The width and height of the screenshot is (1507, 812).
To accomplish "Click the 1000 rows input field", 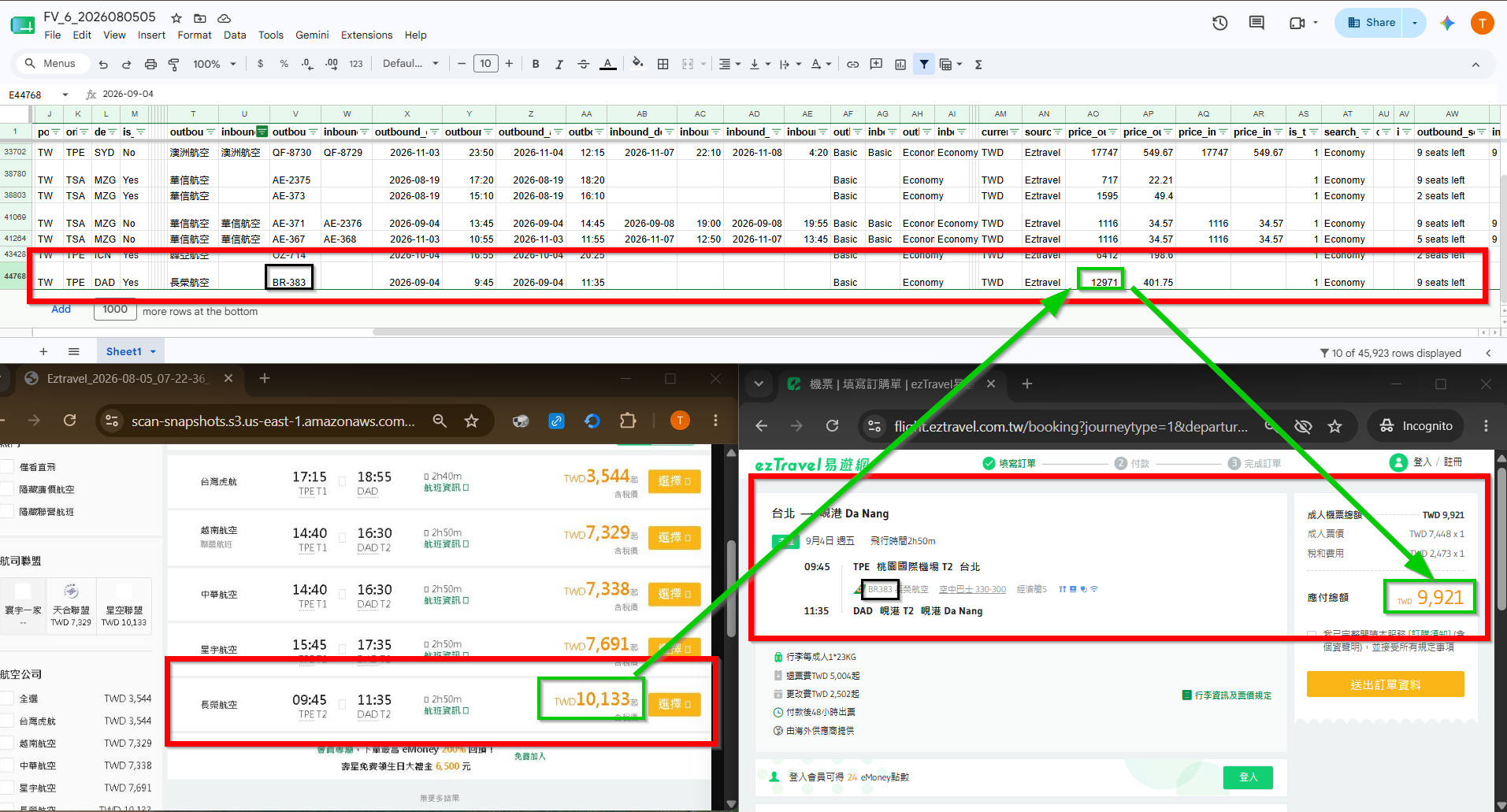I will pos(115,310).
